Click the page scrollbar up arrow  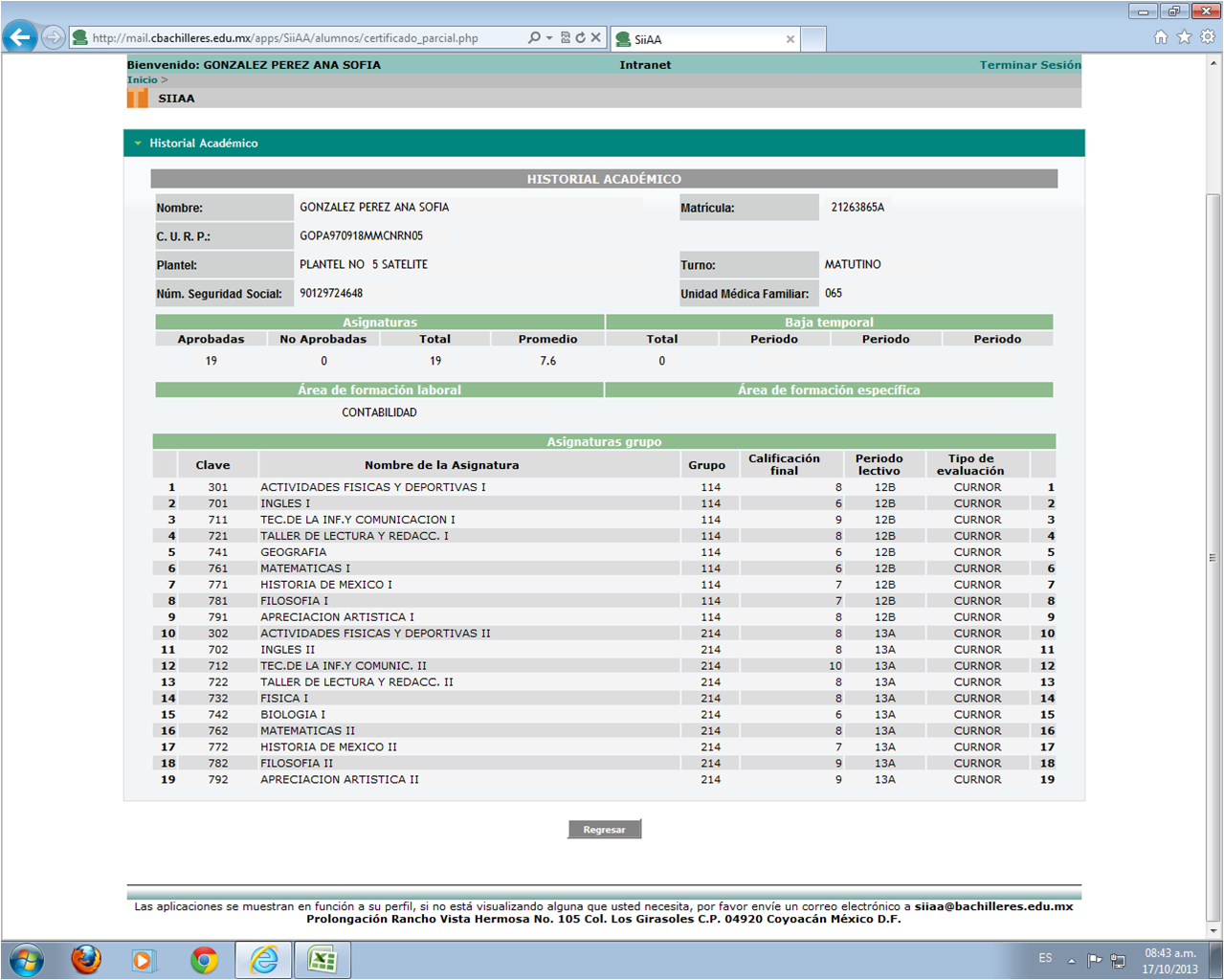click(x=1213, y=62)
